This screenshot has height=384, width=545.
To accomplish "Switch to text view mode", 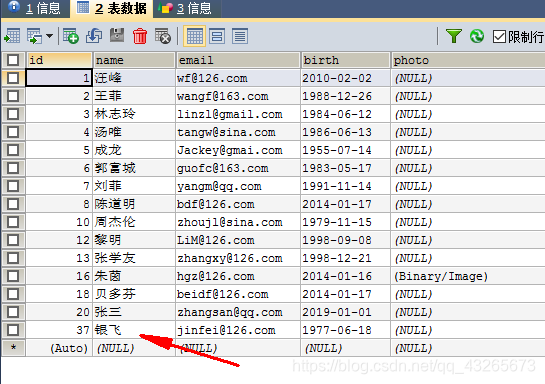I will (x=240, y=36).
